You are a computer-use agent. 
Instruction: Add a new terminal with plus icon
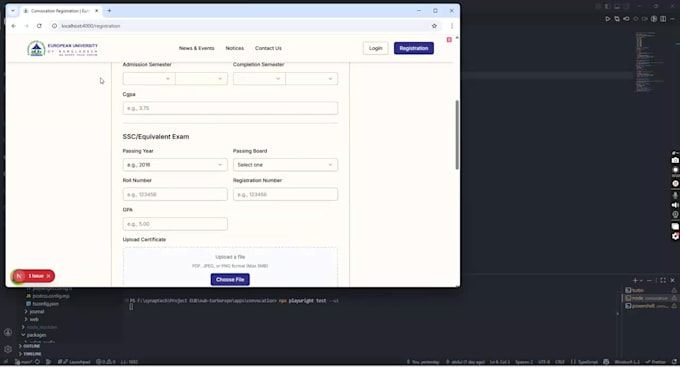(635, 280)
